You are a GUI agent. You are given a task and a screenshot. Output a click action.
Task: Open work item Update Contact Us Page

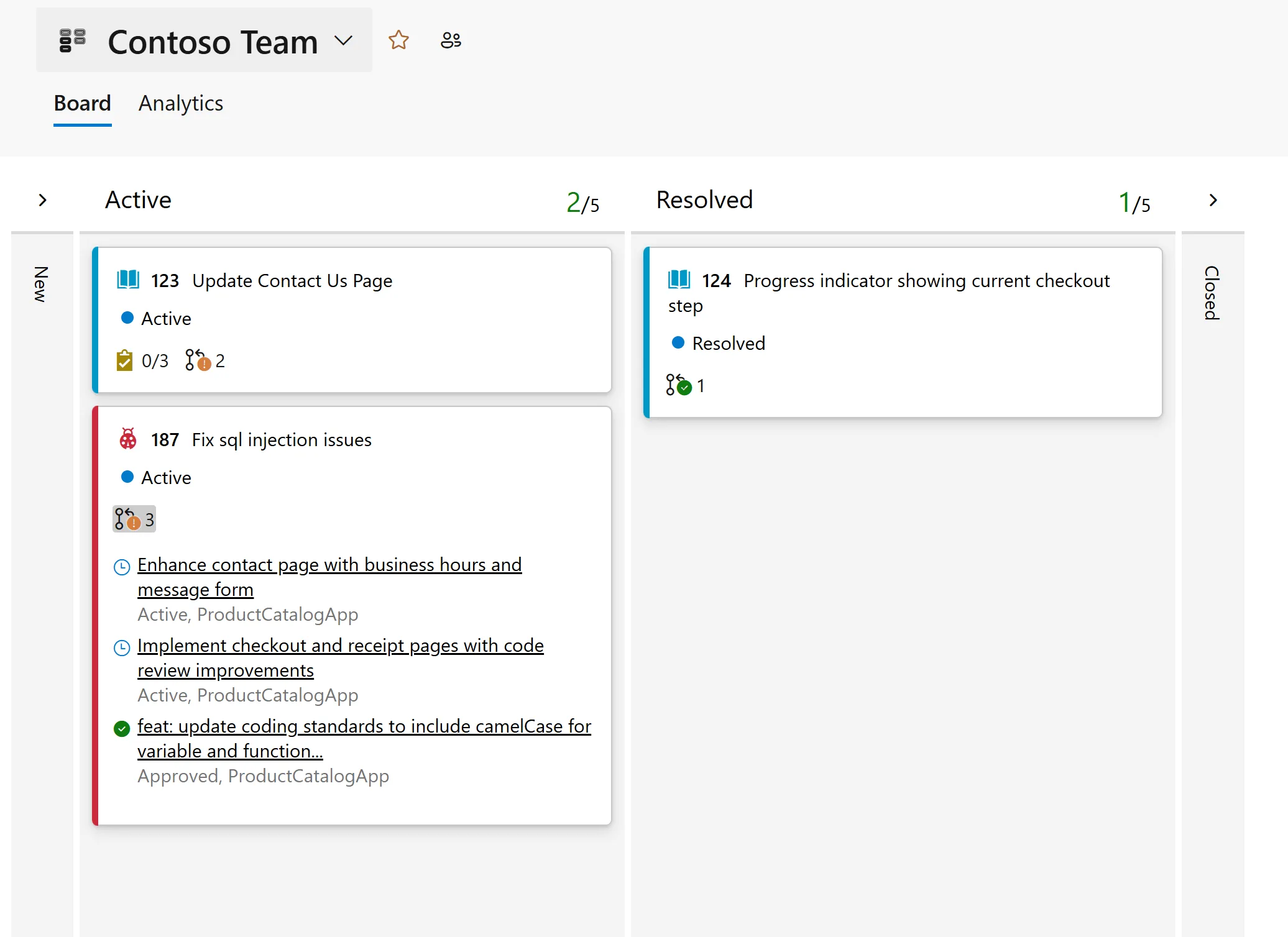[x=292, y=281]
